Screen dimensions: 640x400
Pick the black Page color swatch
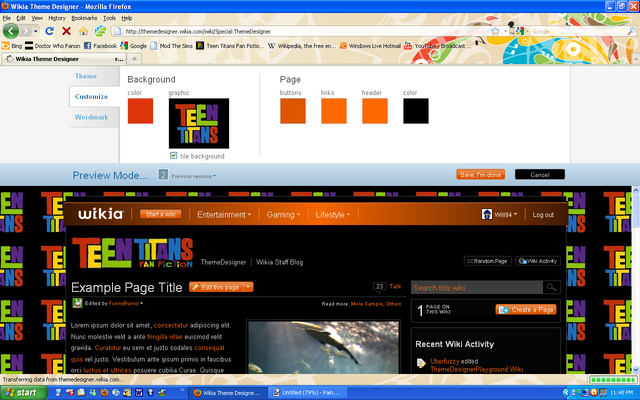[416, 111]
